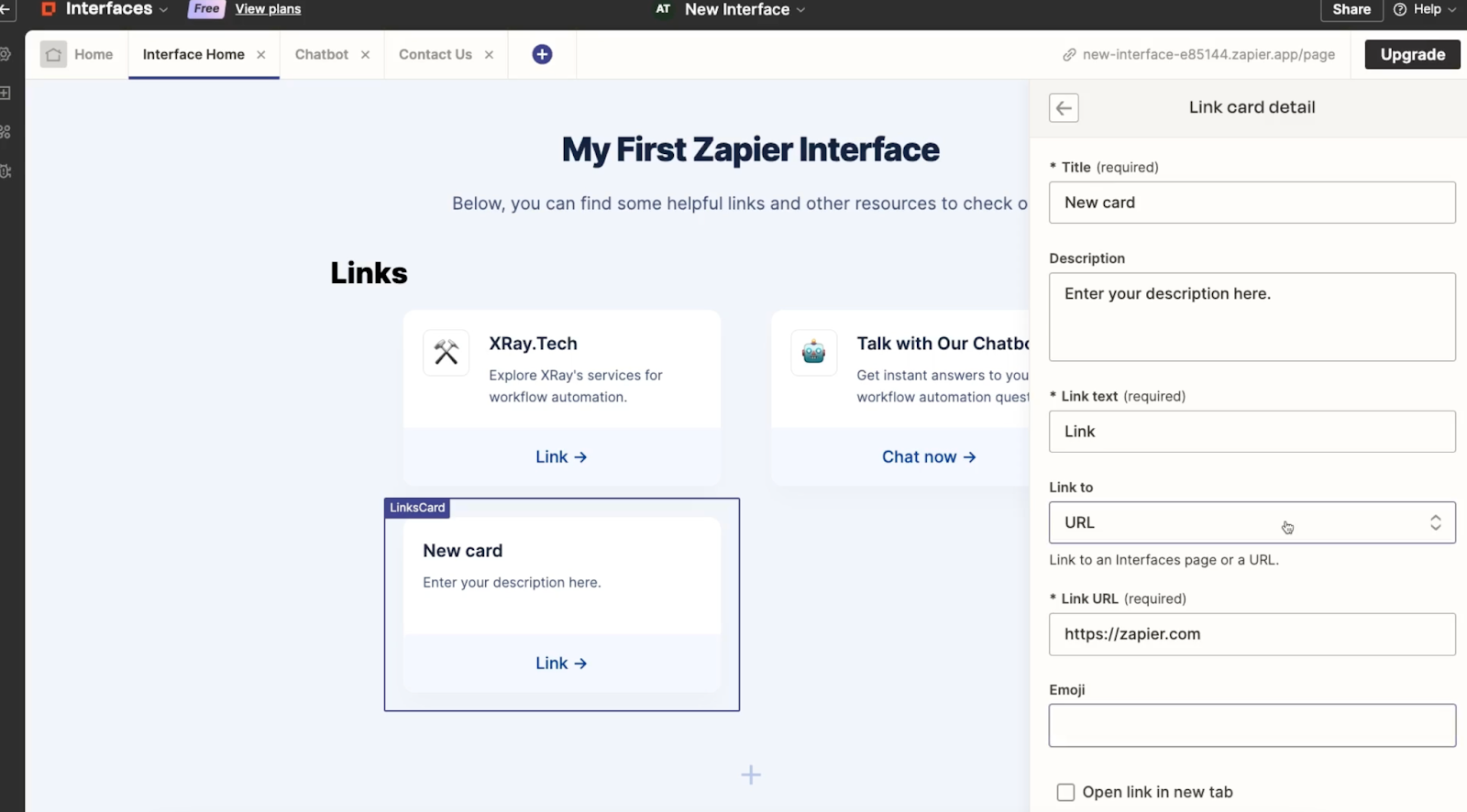Open the second left sidebar icon
1467x812 pixels.
[6, 93]
